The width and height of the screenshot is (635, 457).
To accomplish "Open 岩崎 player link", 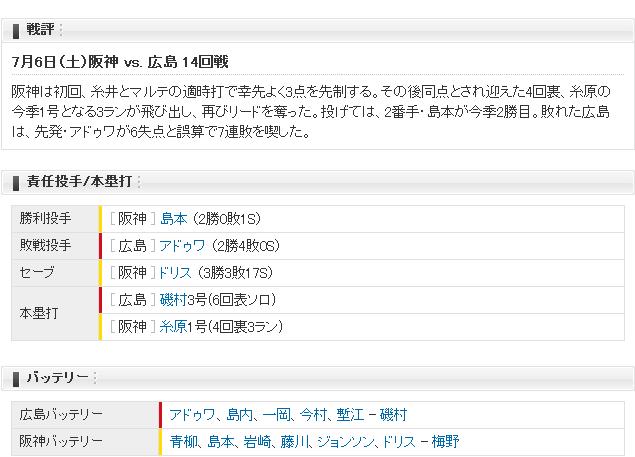I will [257, 442].
